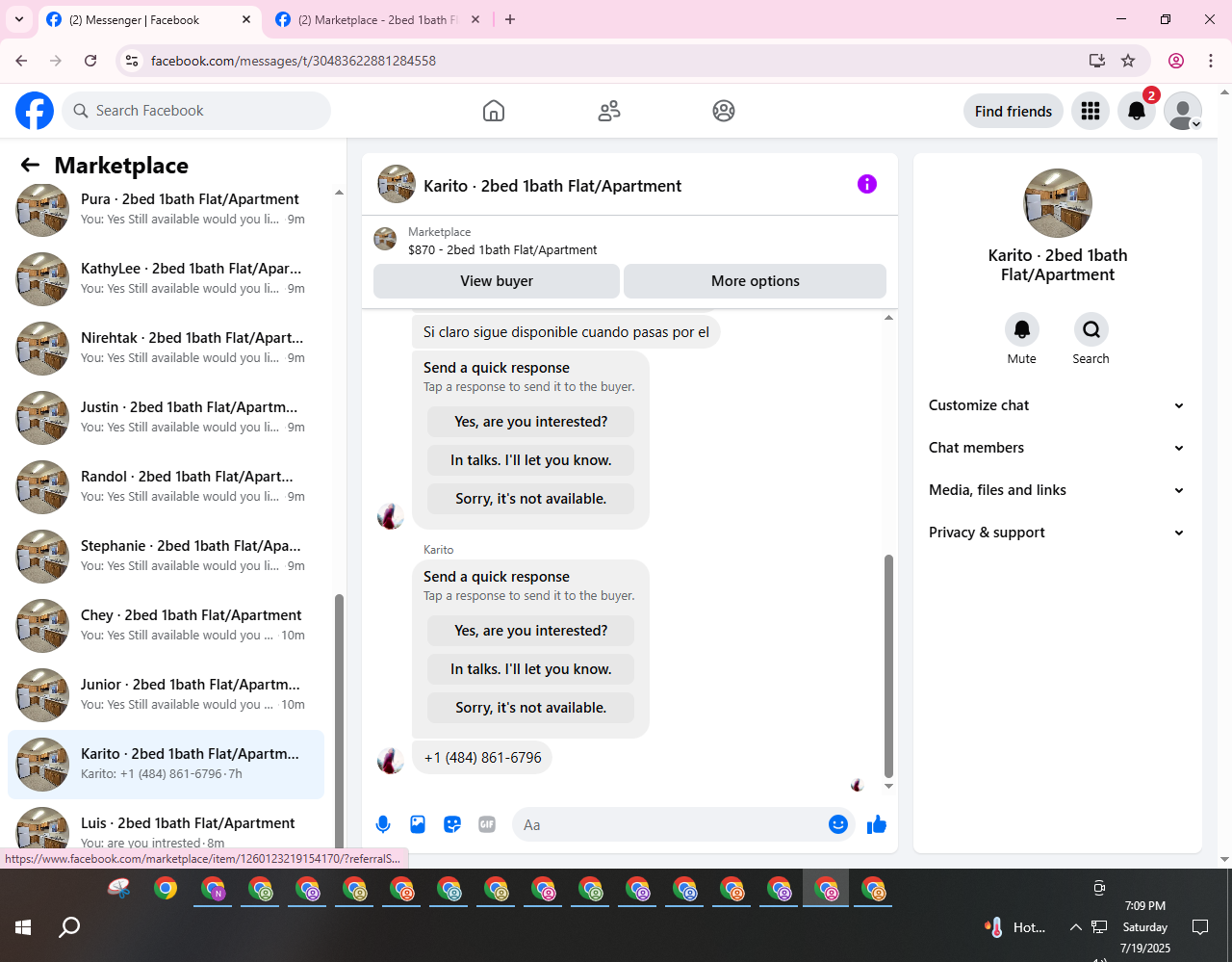The image size is (1232, 962).
Task: Open Windows taskbar search
Action: [x=69, y=927]
